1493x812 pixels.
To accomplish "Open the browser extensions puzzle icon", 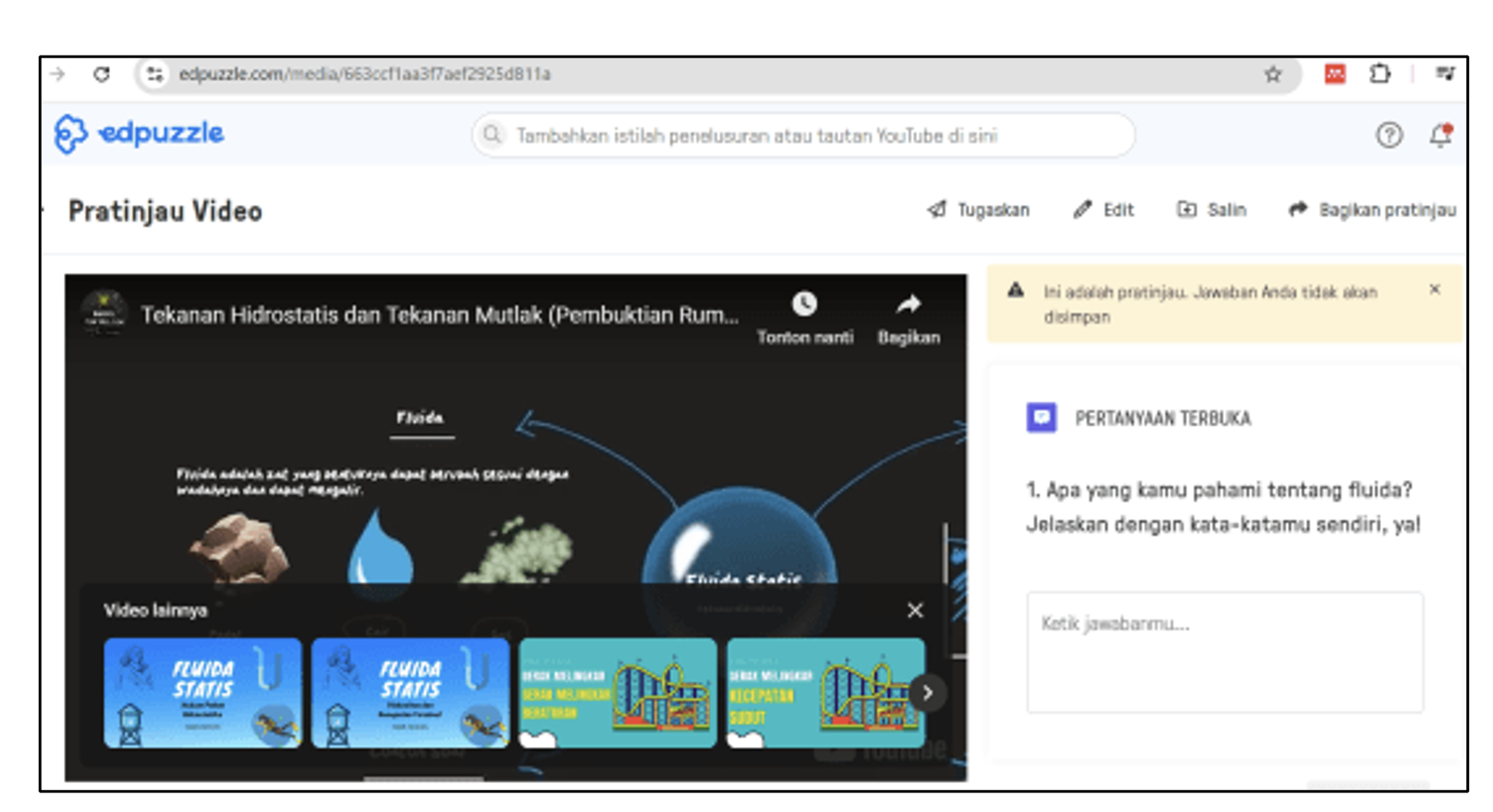I will pos(1379,74).
